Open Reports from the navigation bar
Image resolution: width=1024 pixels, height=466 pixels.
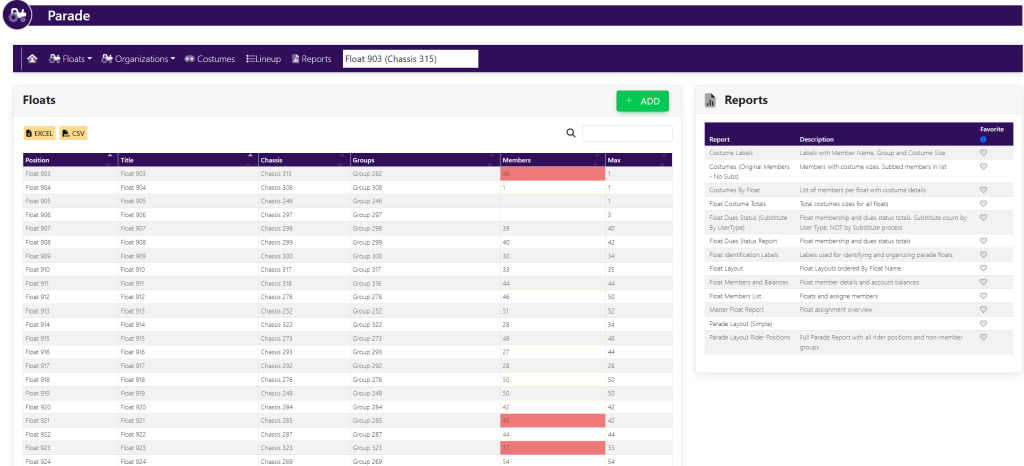tap(311, 59)
